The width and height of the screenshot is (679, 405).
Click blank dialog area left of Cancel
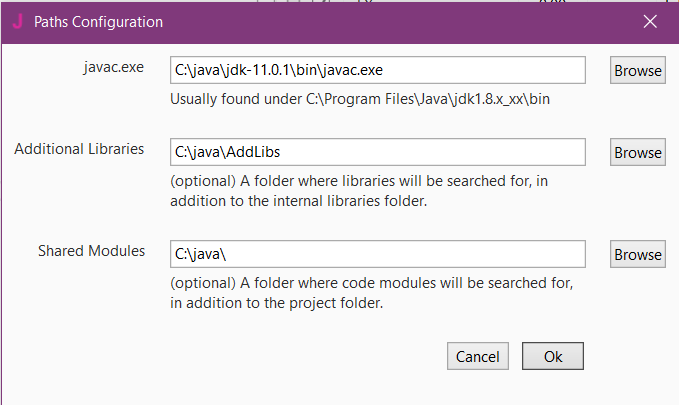[250, 356]
